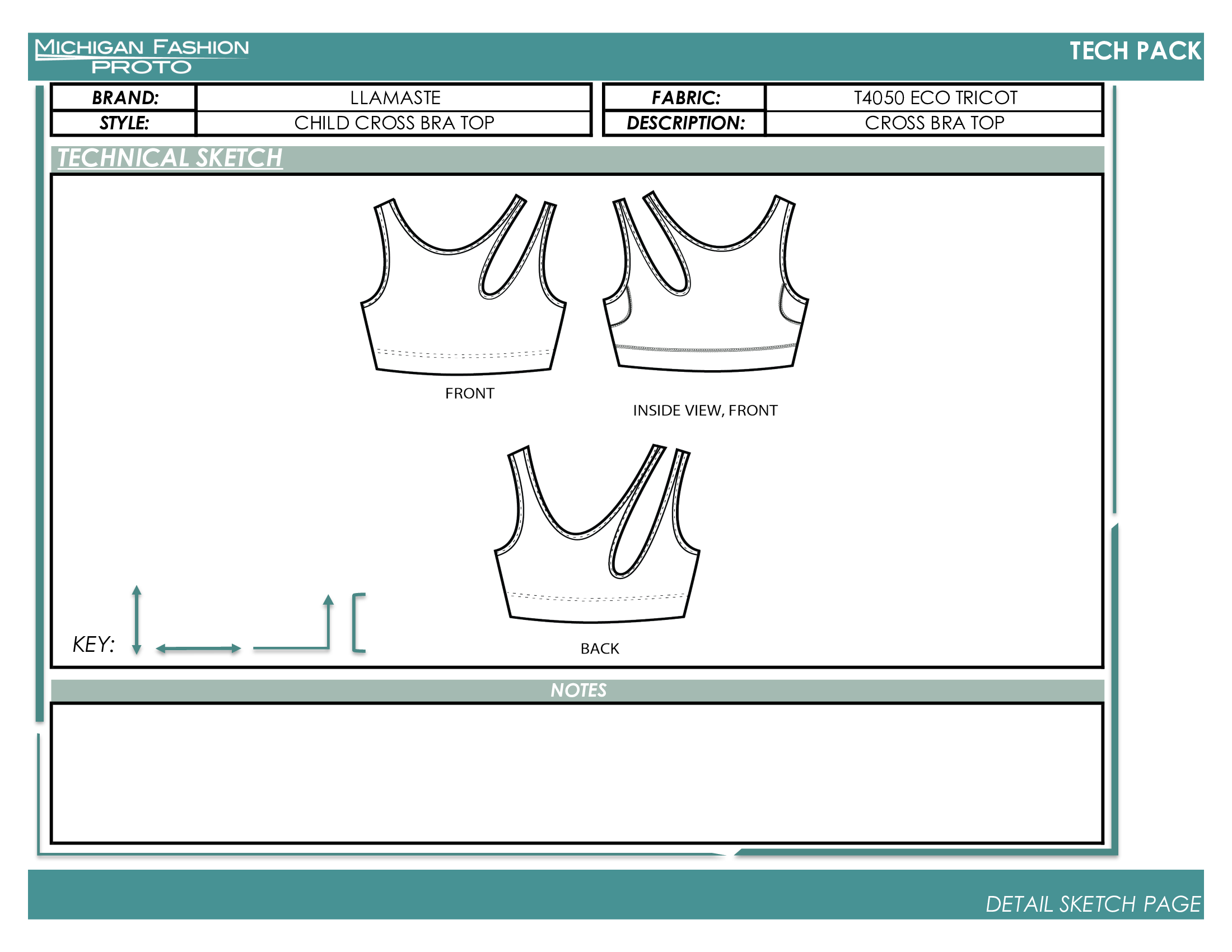This screenshot has width=1232, height=952.
Task: Click the TECH PACK title text
Action: [1135, 51]
